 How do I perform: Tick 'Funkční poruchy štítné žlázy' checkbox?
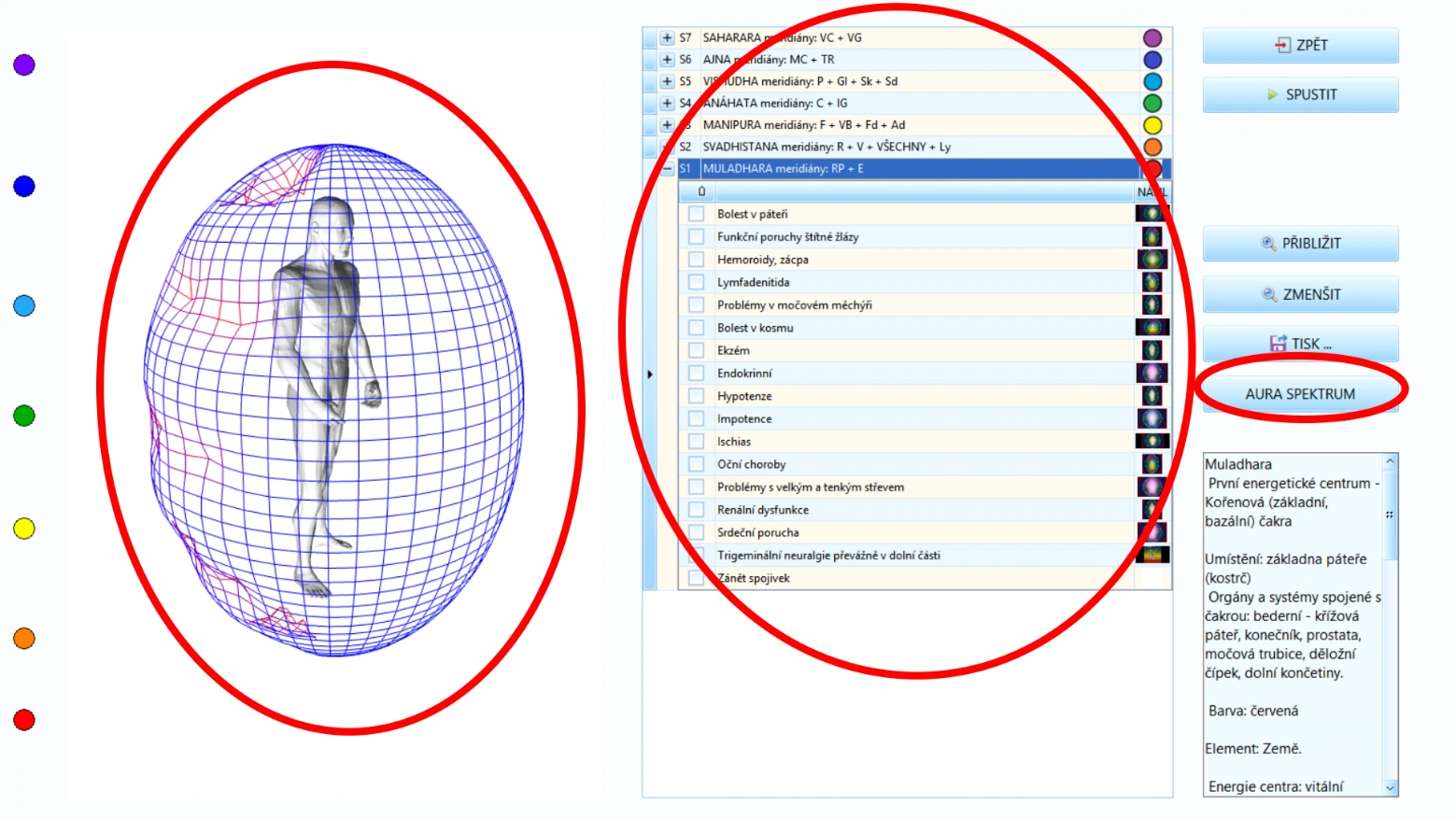click(696, 236)
